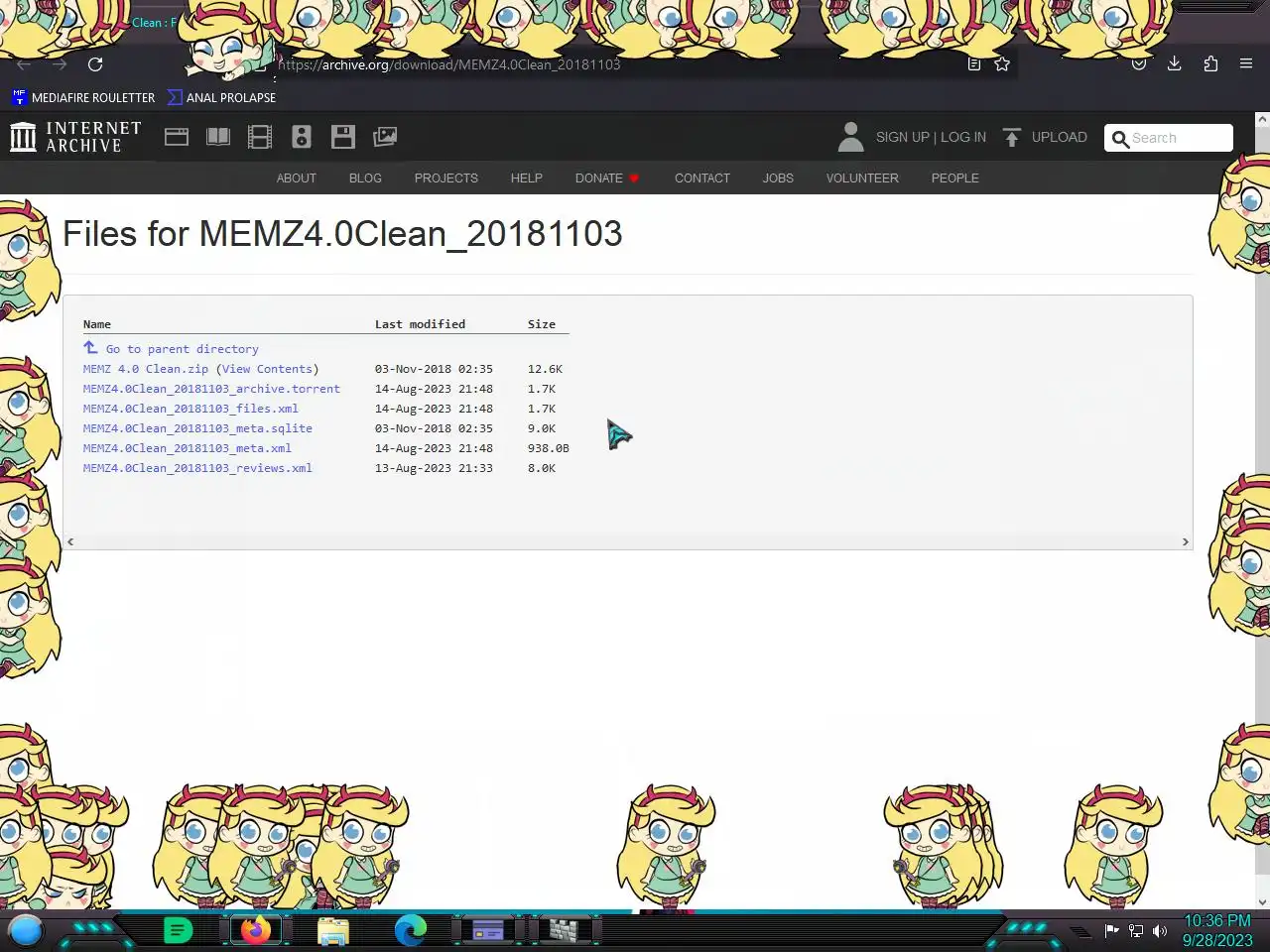The image size is (1270, 952).
Task: Open the JOBS menu item
Action: (x=778, y=178)
